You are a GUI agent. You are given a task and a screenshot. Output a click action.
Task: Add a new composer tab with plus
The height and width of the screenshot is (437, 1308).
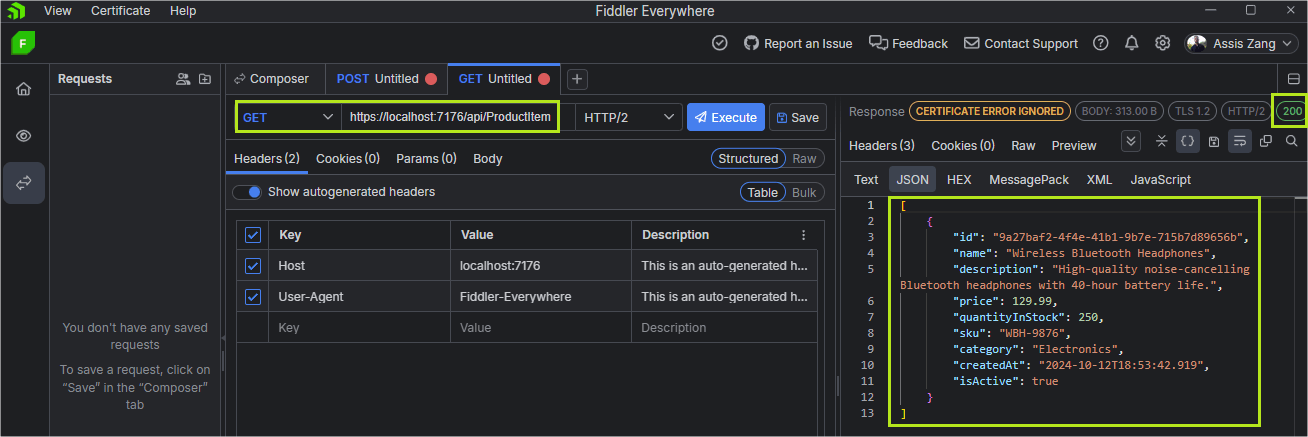click(x=578, y=79)
